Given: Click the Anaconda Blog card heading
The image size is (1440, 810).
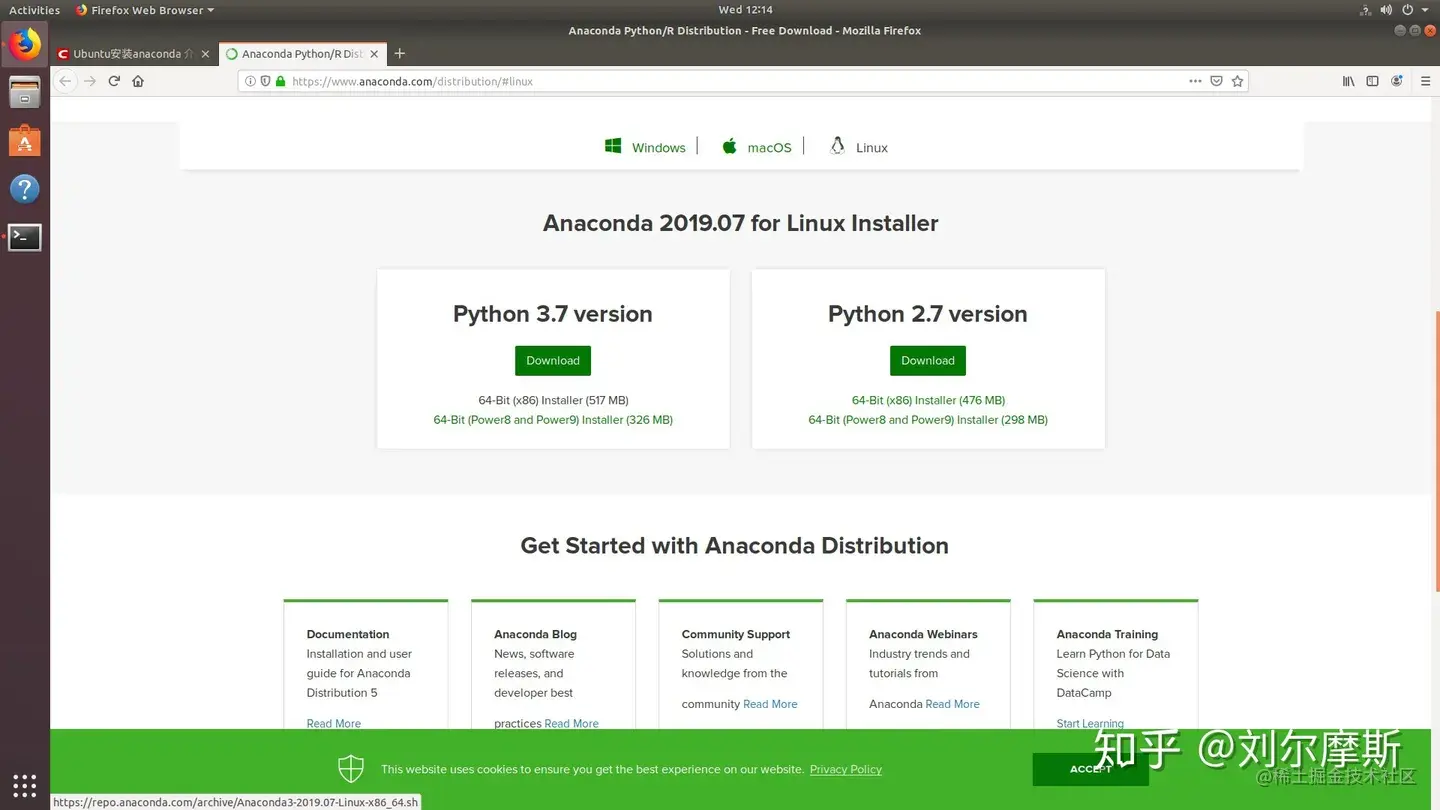Looking at the screenshot, I should [535, 634].
